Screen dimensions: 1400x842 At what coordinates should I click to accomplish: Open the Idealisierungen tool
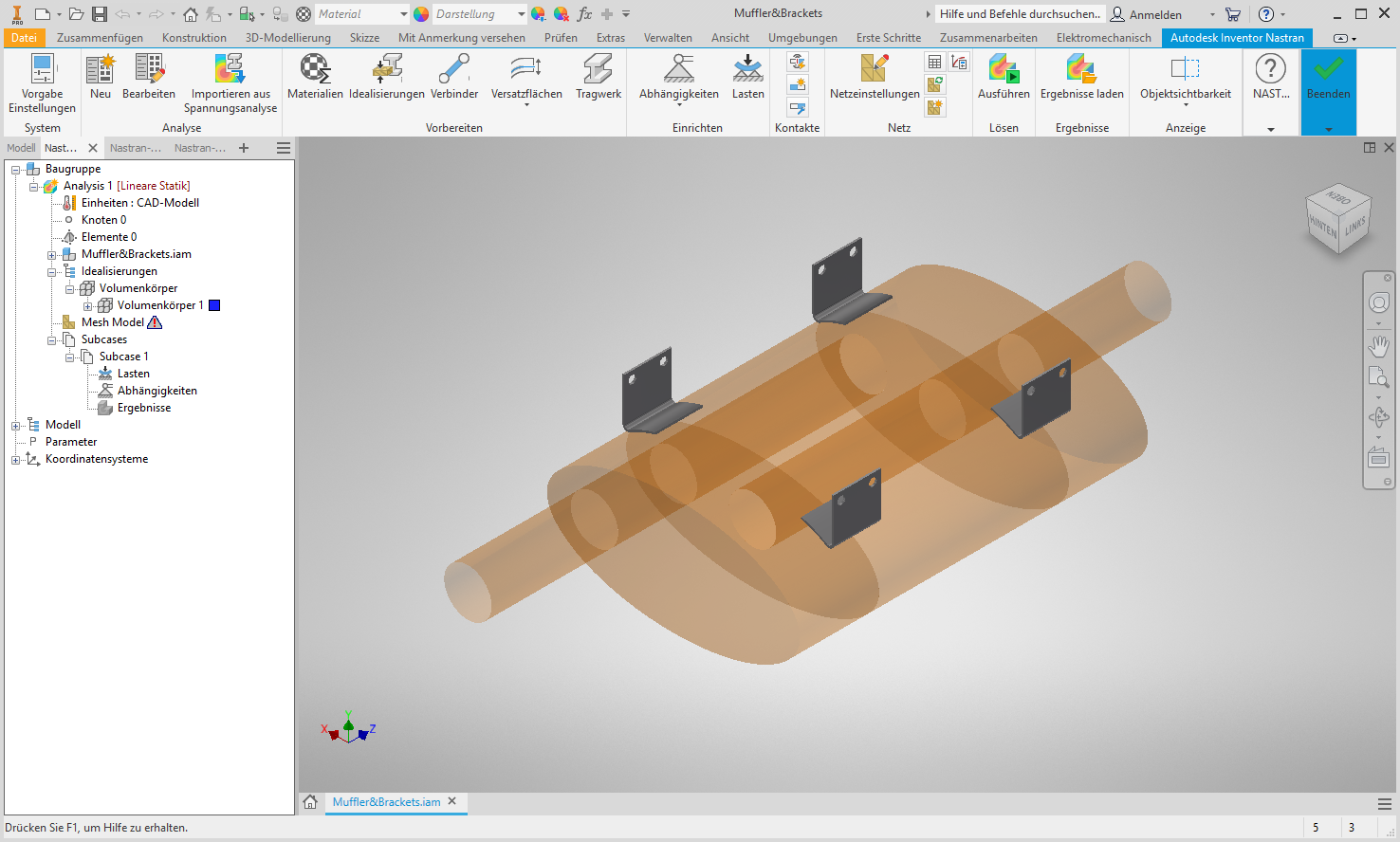click(x=387, y=77)
